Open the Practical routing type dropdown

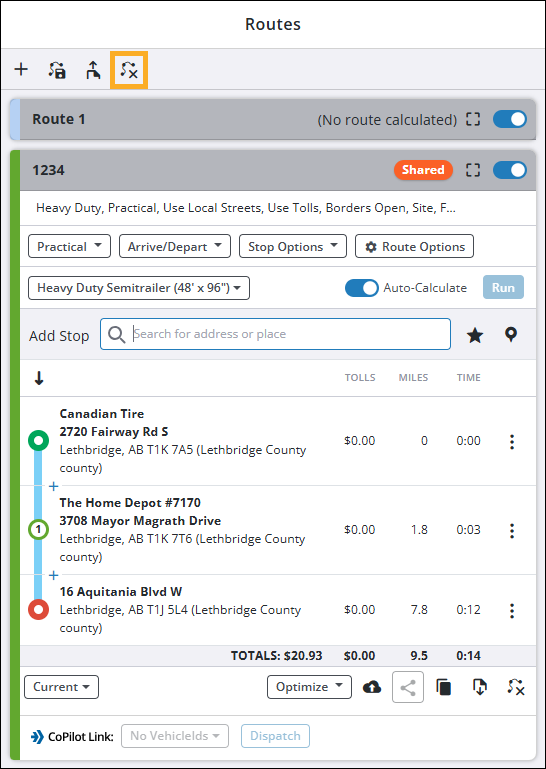pos(70,246)
